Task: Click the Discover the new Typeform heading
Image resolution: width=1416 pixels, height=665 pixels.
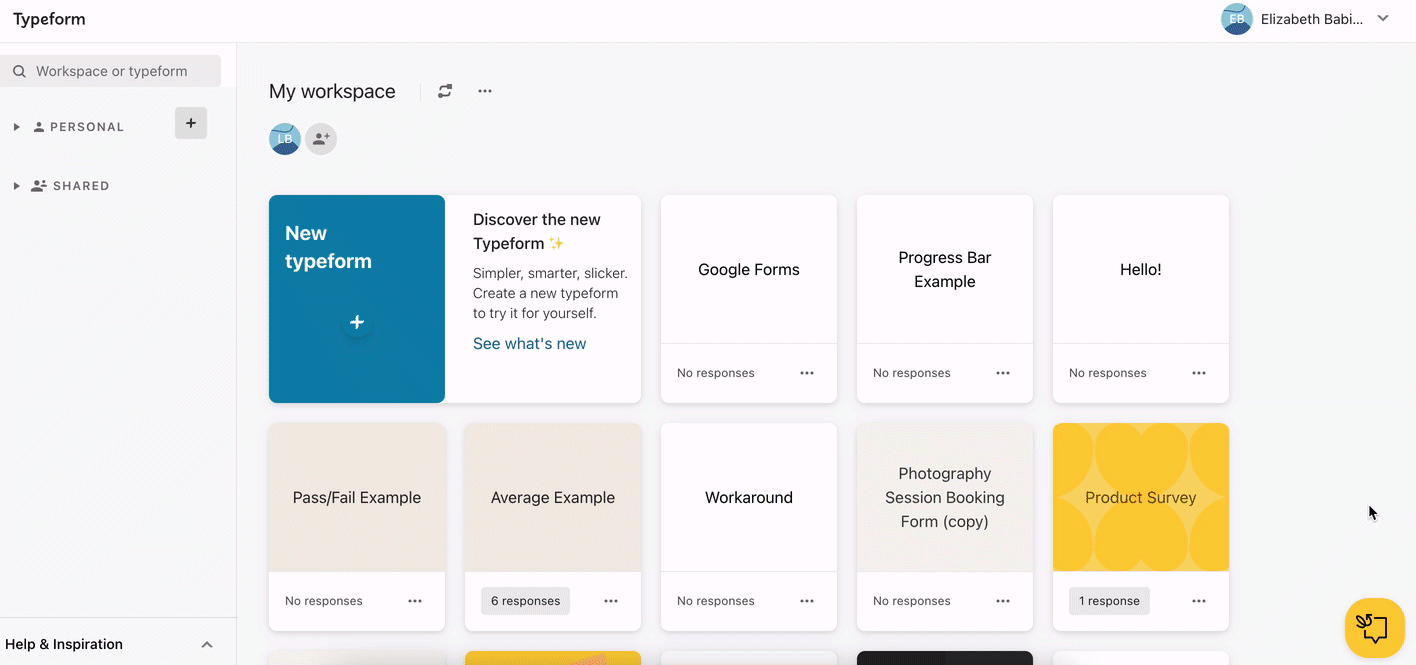Action: click(537, 232)
